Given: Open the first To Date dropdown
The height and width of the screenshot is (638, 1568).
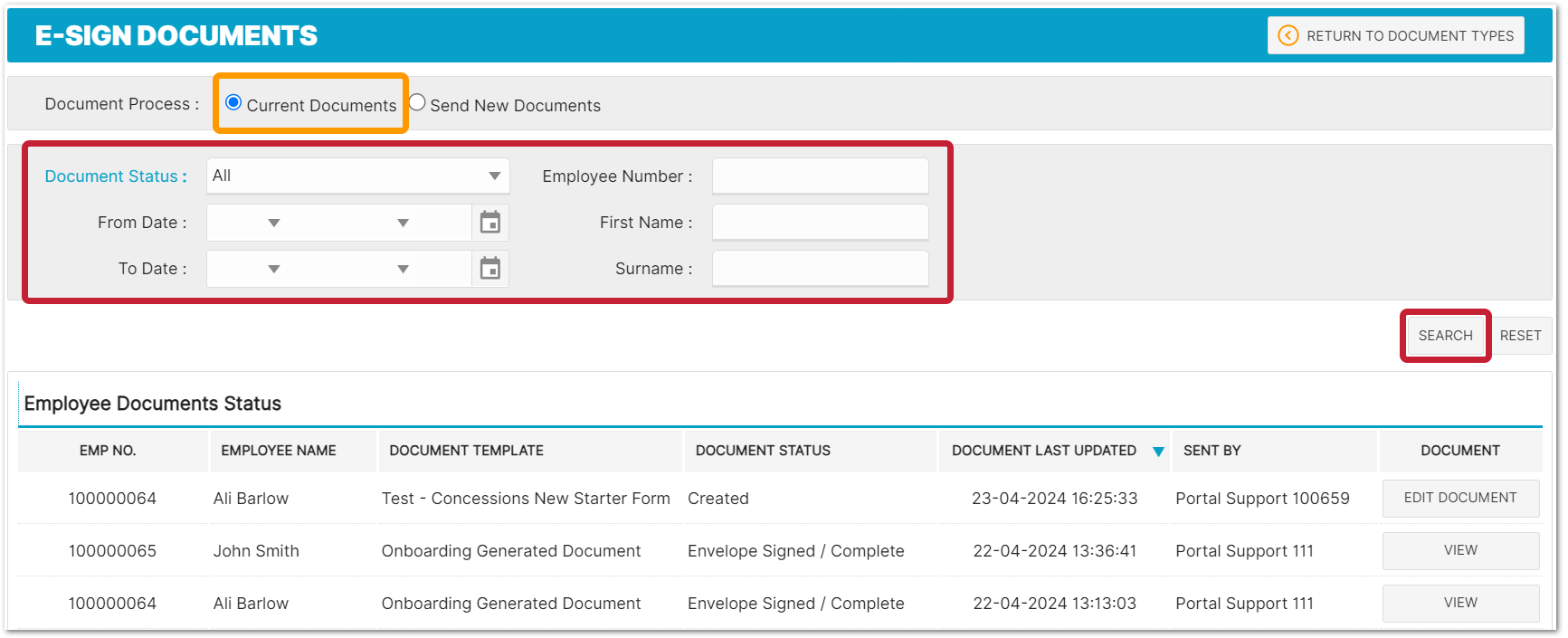Looking at the screenshot, I should pos(273,269).
